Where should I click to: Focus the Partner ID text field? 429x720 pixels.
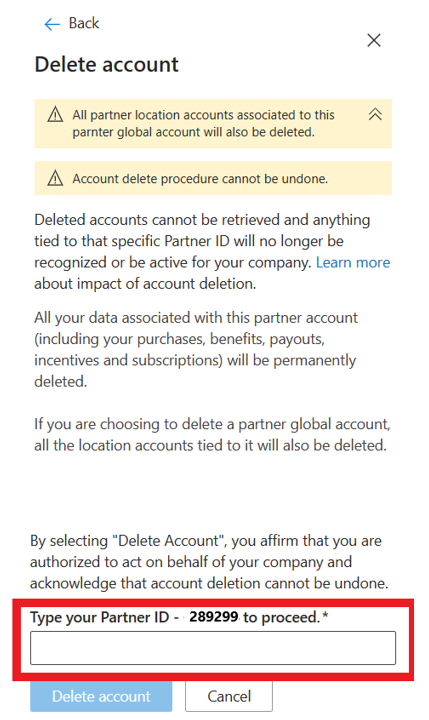point(213,647)
